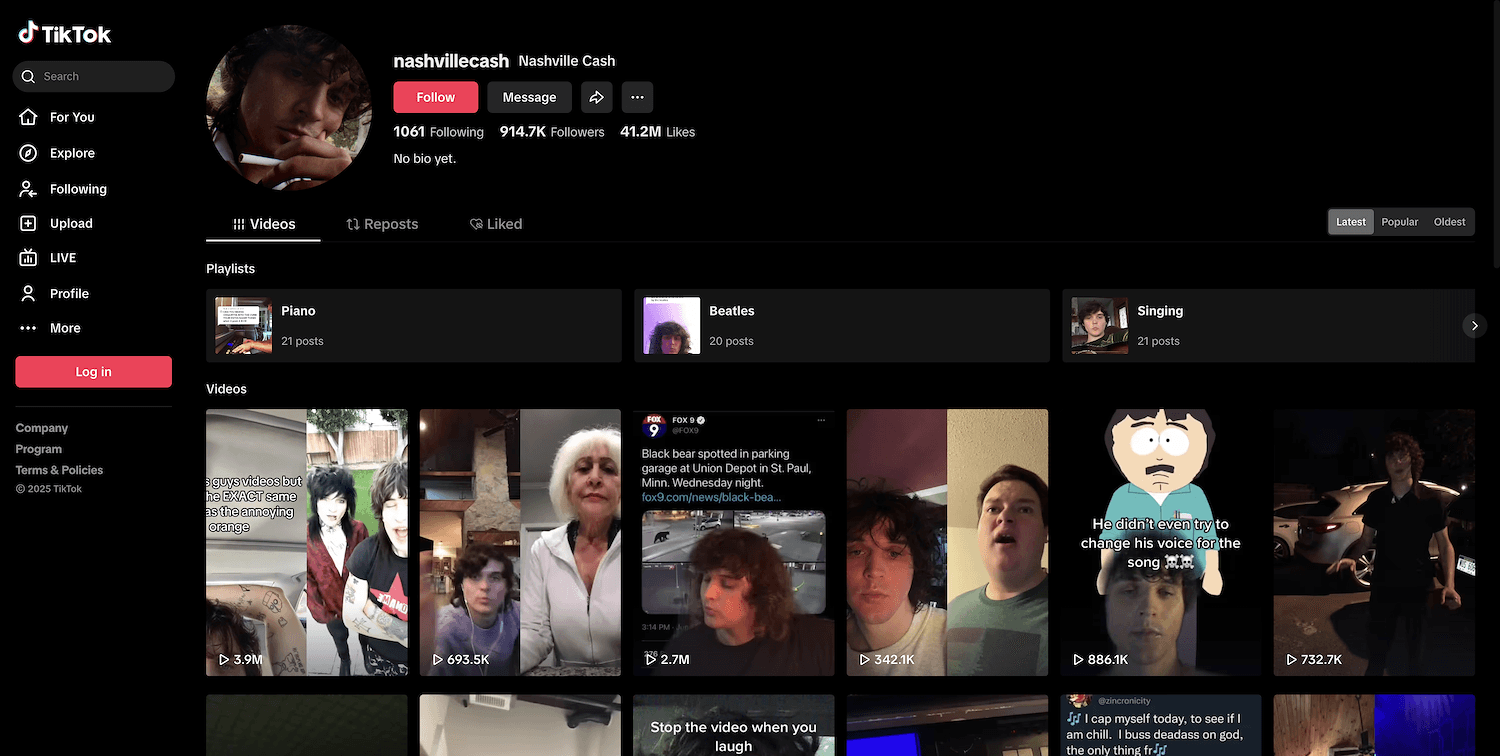This screenshot has width=1500, height=756.
Task: Open the For You feed
Action: (72, 117)
